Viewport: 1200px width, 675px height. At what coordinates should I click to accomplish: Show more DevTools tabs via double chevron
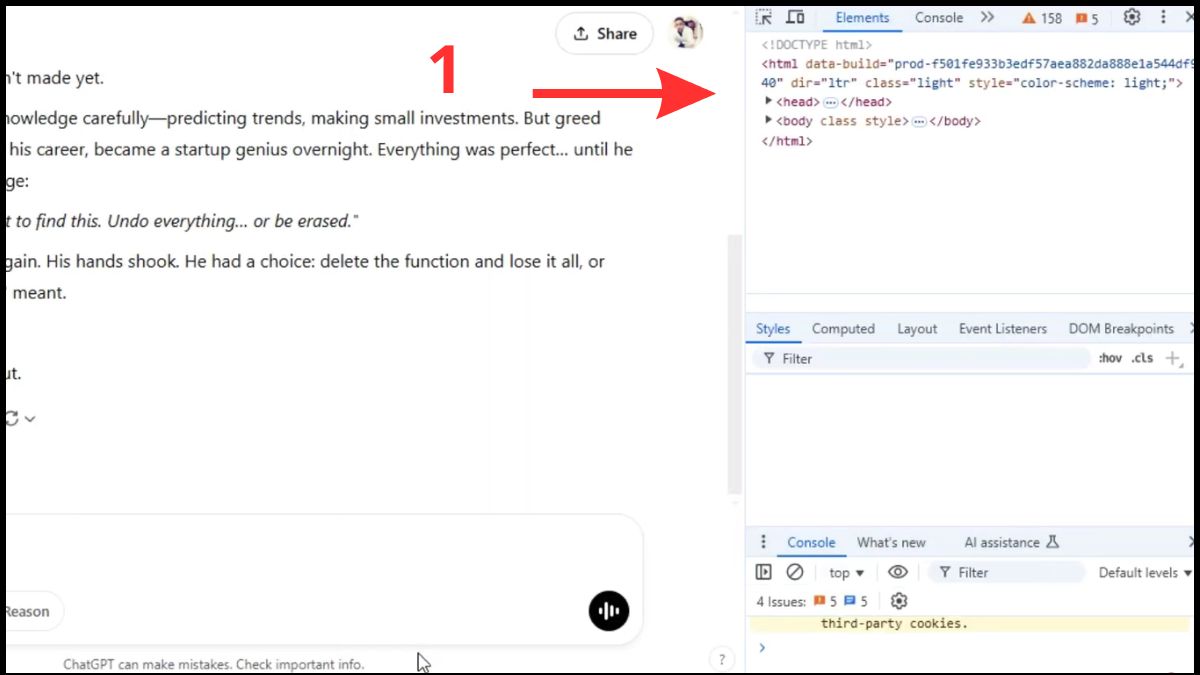point(987,17)
